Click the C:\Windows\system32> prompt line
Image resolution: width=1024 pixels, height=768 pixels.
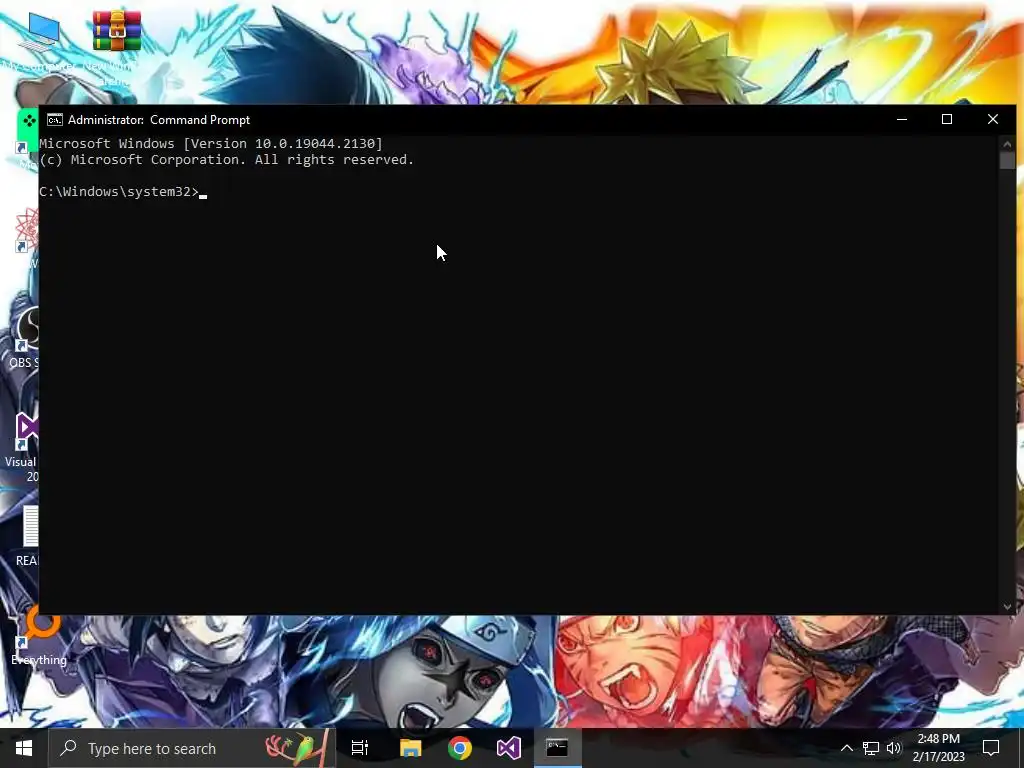(119, 192)
